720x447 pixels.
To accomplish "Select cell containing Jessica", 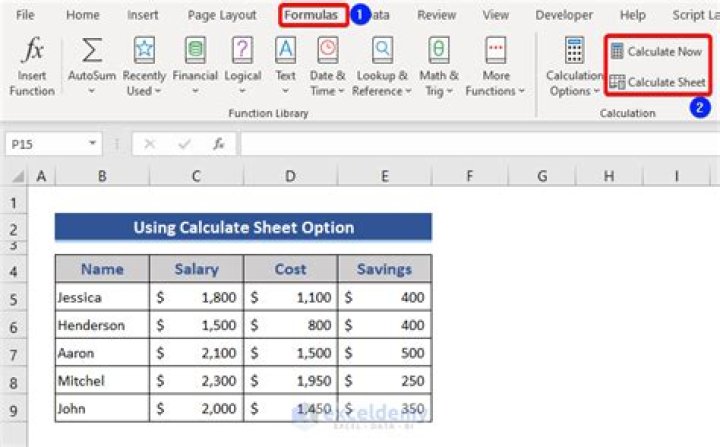I will point(101,298).
